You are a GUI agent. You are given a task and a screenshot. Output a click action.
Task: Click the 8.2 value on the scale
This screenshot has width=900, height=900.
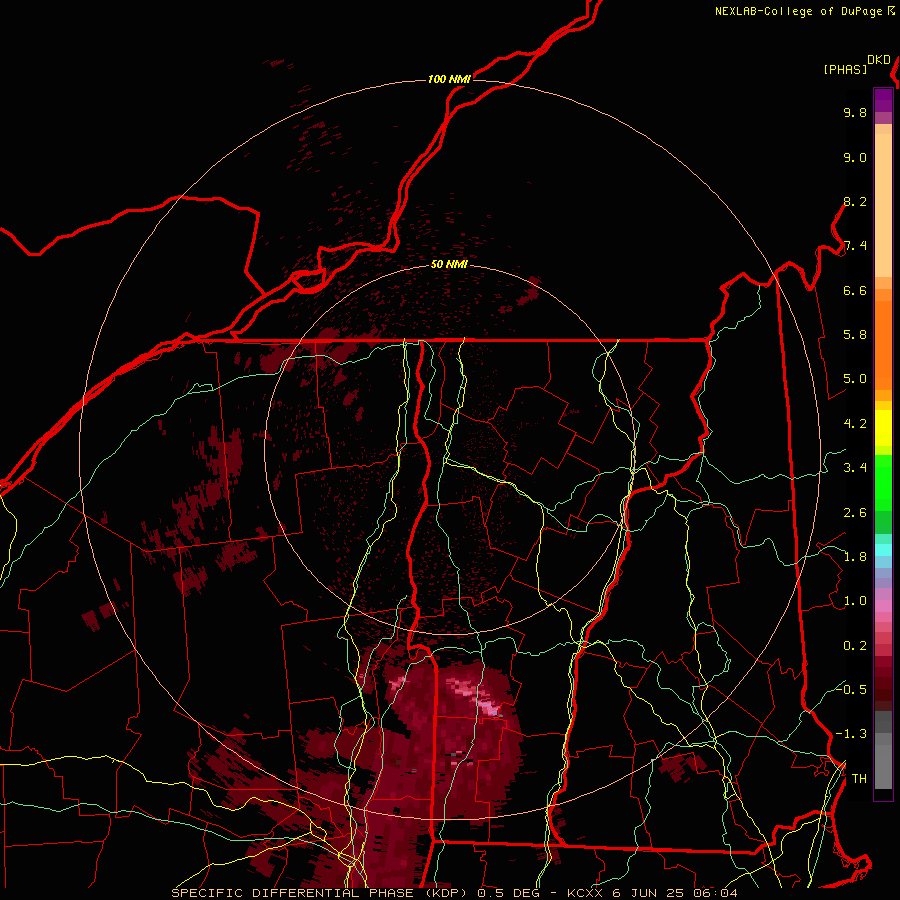[x=855, y=201]
